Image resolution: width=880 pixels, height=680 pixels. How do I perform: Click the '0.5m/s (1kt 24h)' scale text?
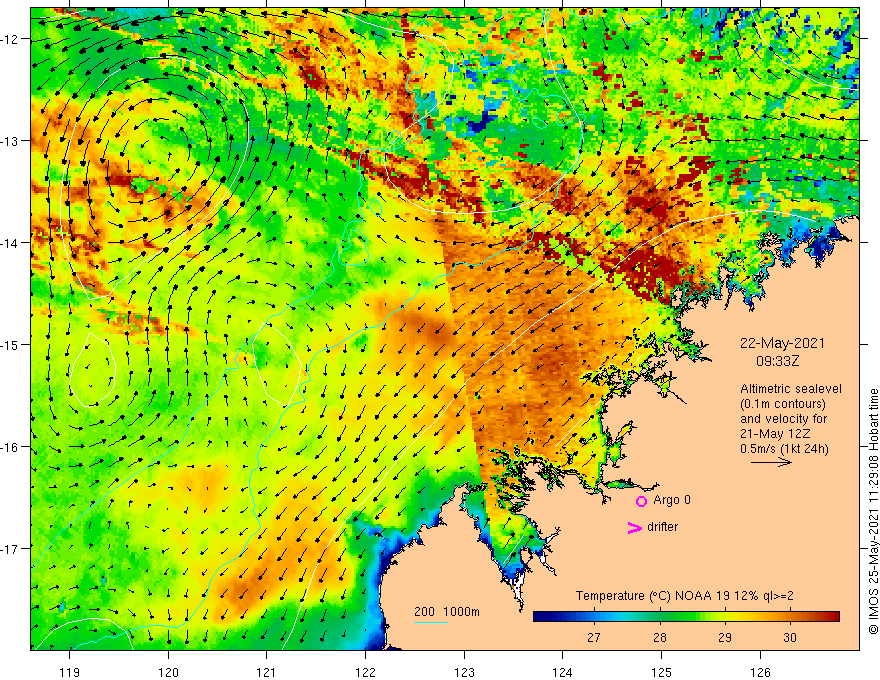(784, 449)
